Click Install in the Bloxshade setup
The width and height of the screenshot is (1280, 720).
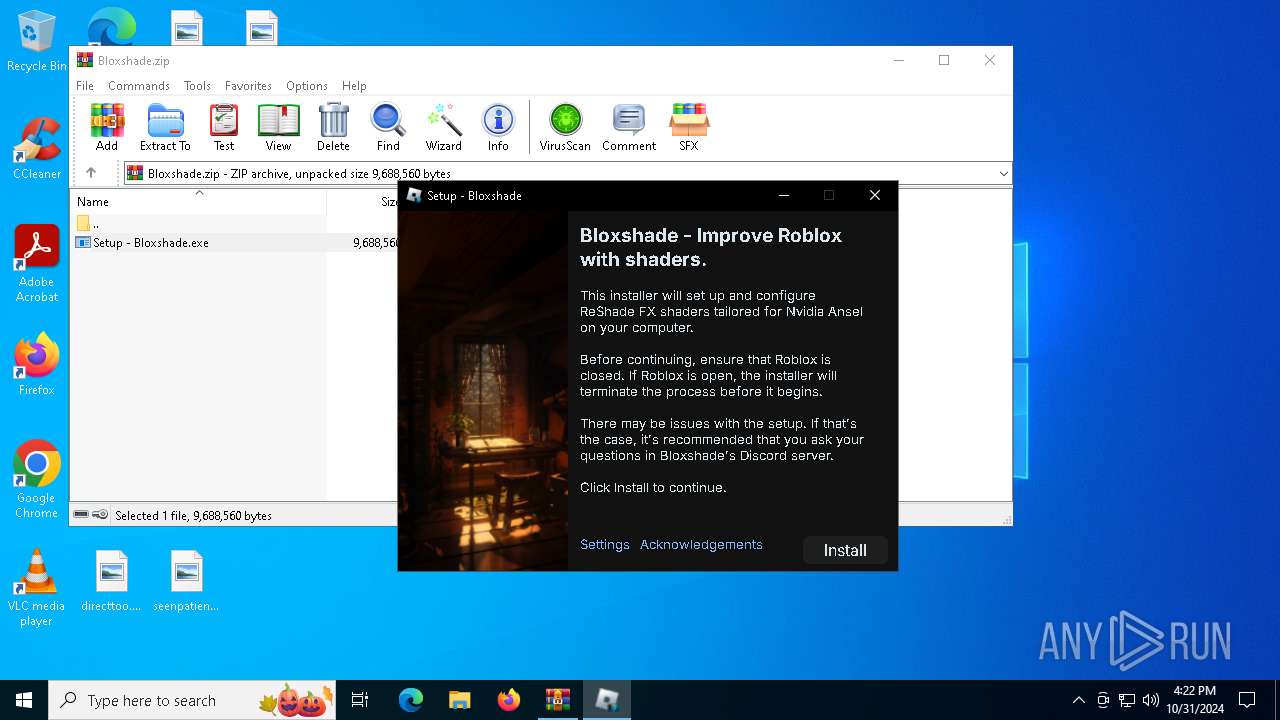pyautogui.click(x=845, y=550)
